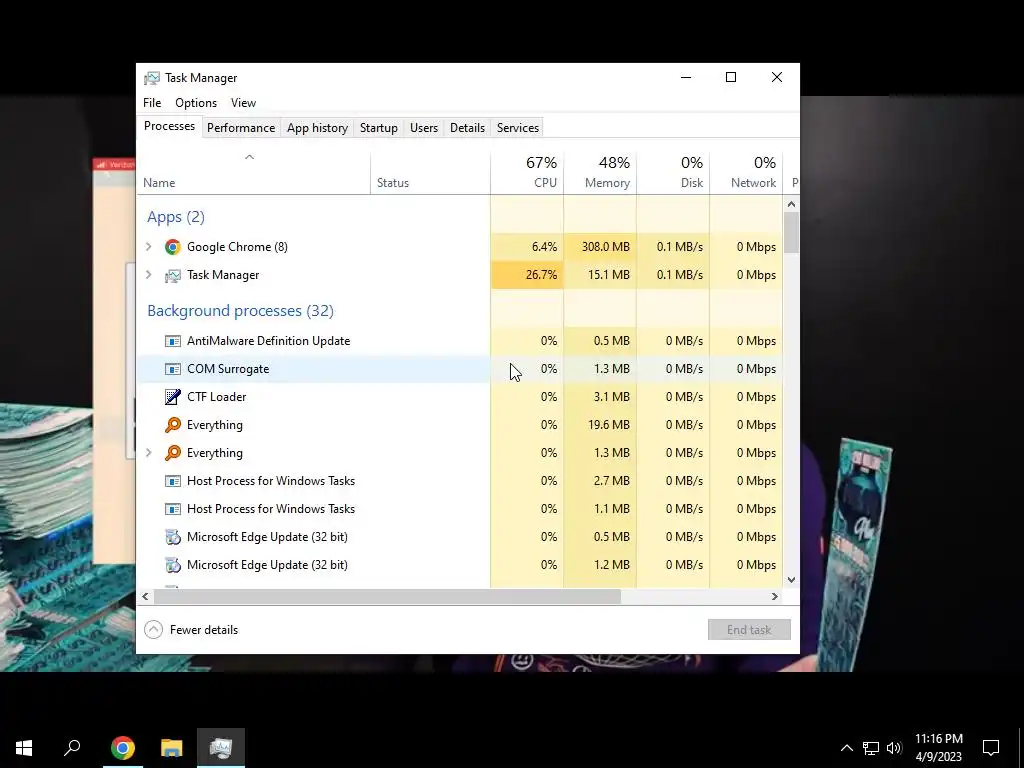Image resolution: width=1024 pixels, height=768 pixels.
Task: Click the End task button
Action: click(749, 630)
